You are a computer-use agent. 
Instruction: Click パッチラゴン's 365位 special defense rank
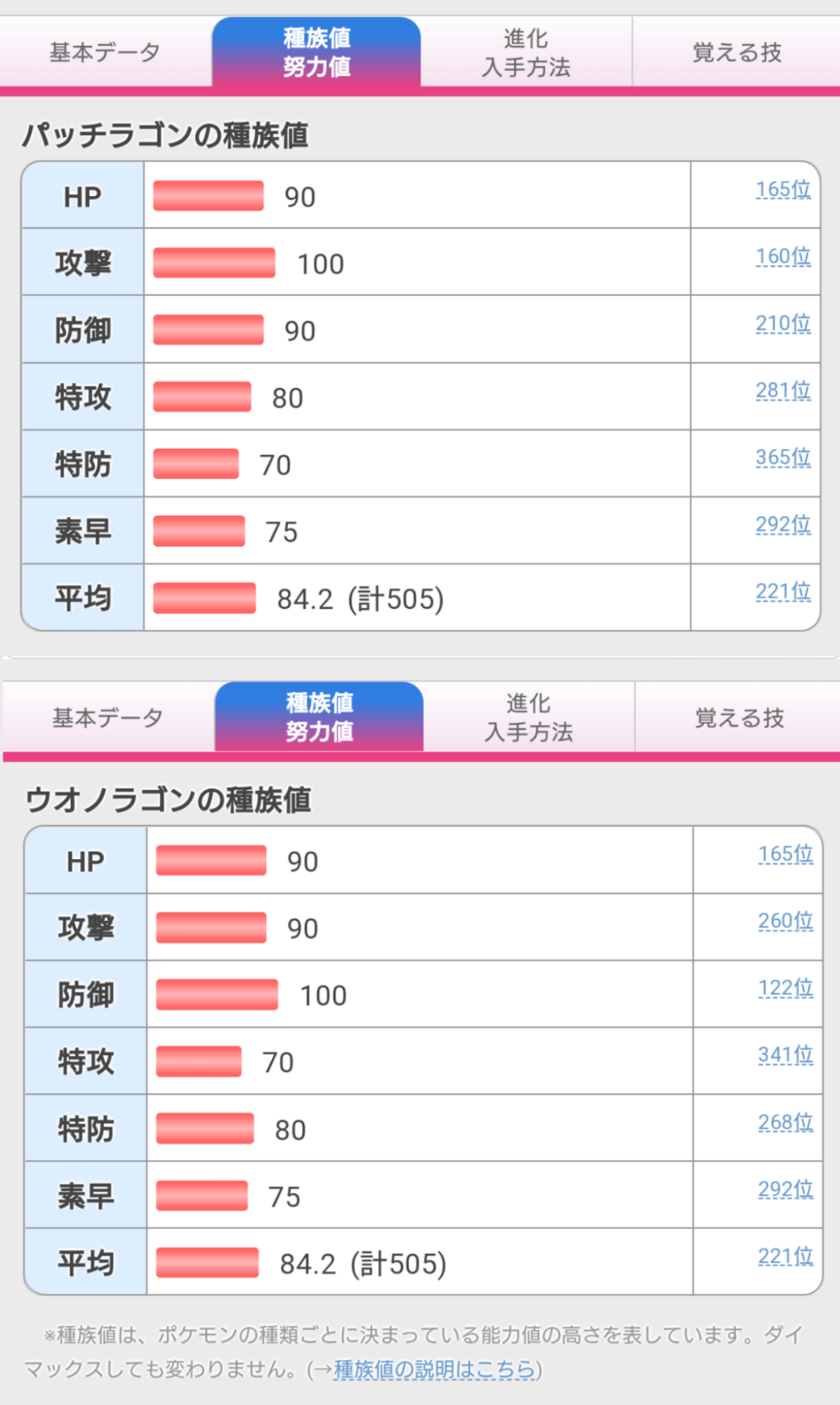(783, 457)
